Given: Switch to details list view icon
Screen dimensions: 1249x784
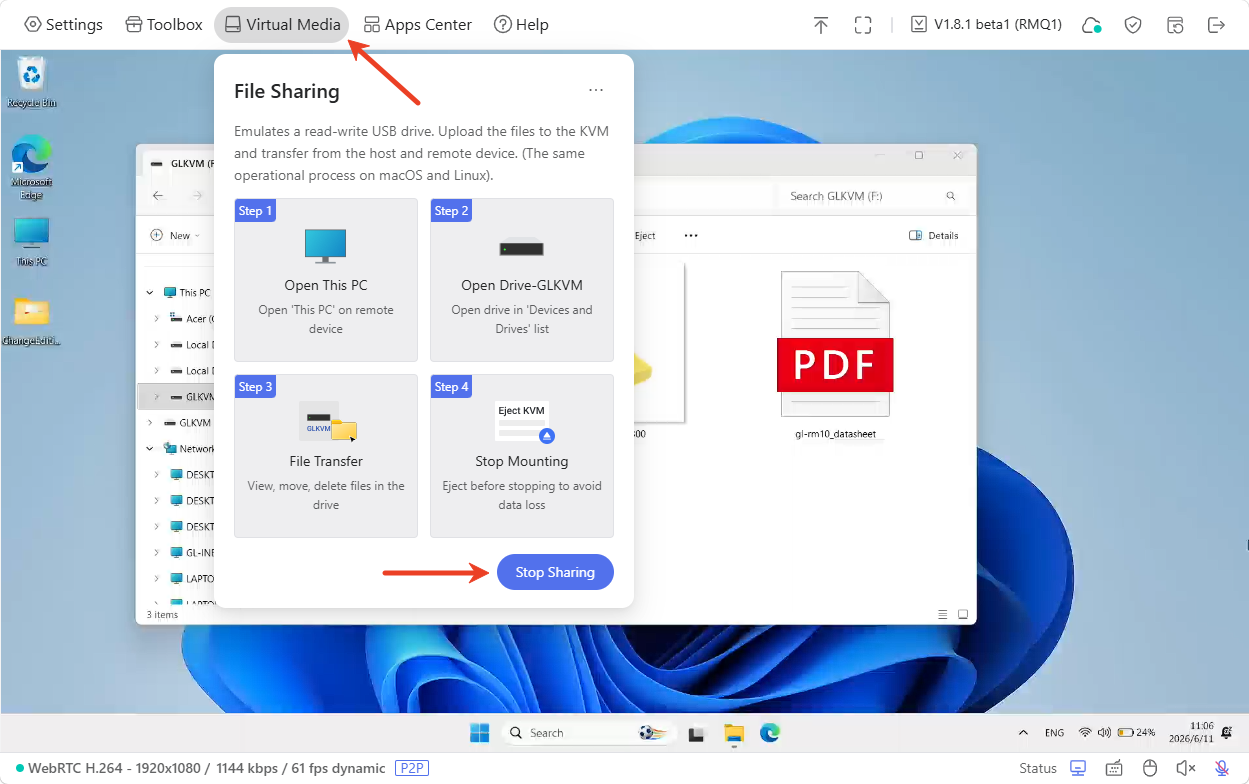Looking at the screenshot, I should tap(943, 614).
